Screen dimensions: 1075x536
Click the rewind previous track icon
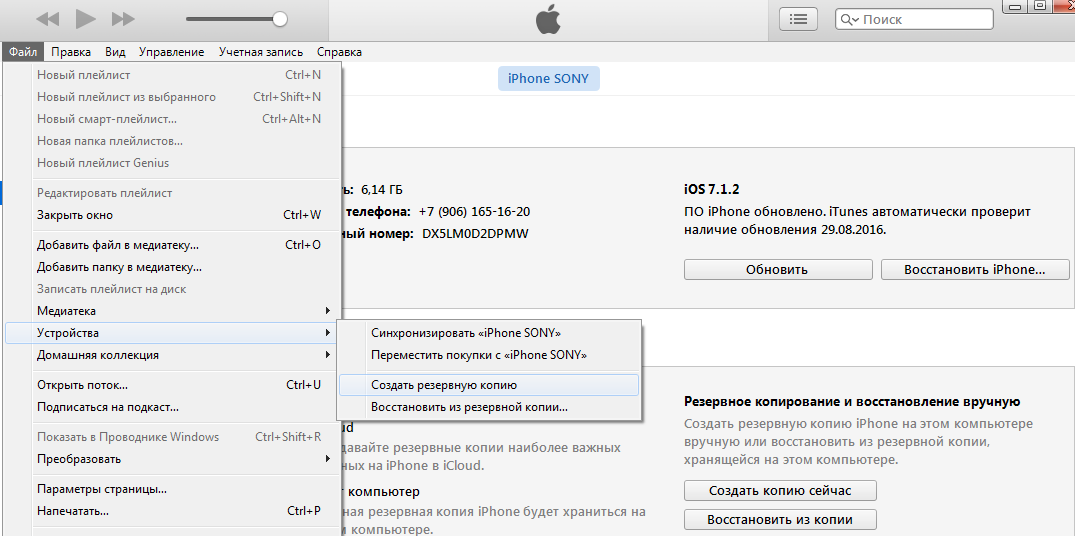click(x=48, y=19)
